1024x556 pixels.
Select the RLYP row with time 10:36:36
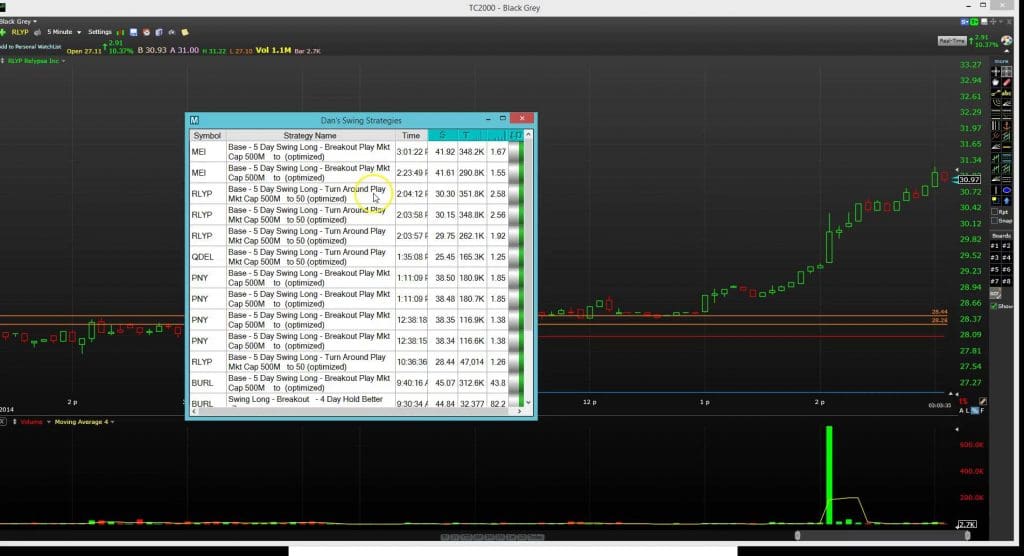(x=357, y=362)
